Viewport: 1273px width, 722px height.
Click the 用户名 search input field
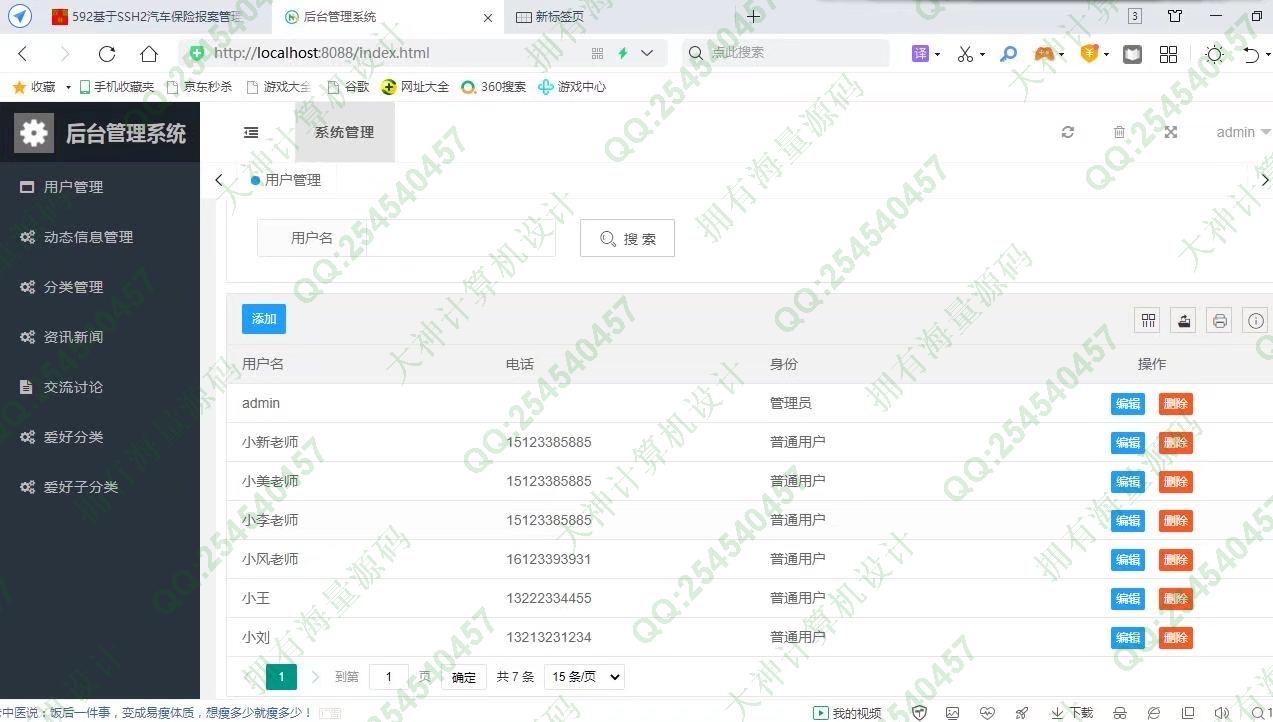[x=461, y=238]
